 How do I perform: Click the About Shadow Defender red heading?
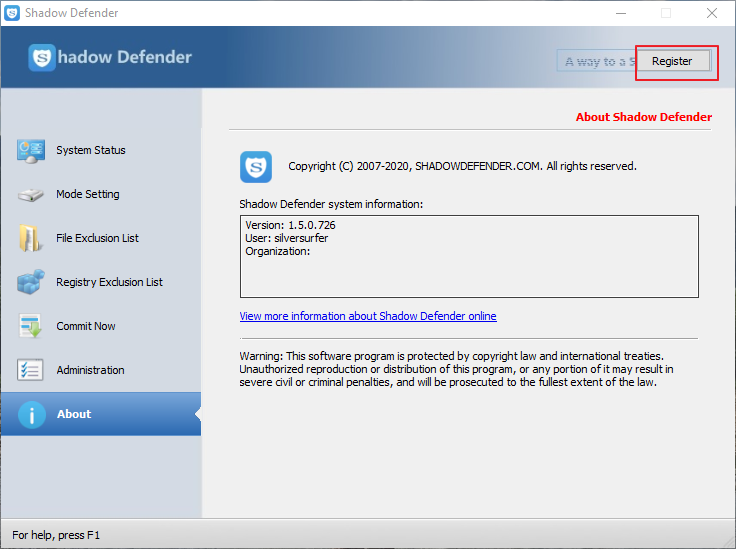click(644, 117)
